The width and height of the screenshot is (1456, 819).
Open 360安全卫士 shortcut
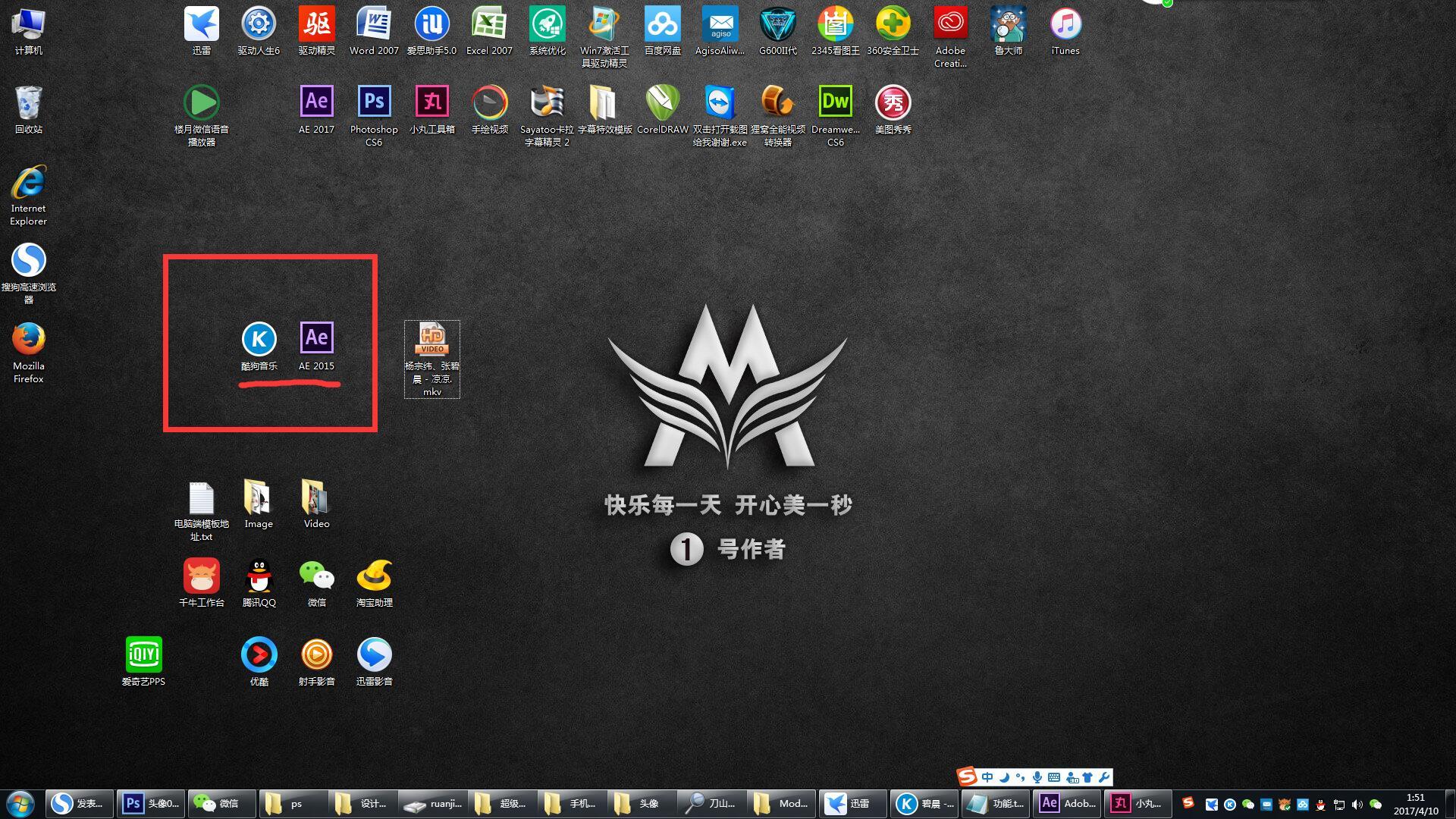893,31
